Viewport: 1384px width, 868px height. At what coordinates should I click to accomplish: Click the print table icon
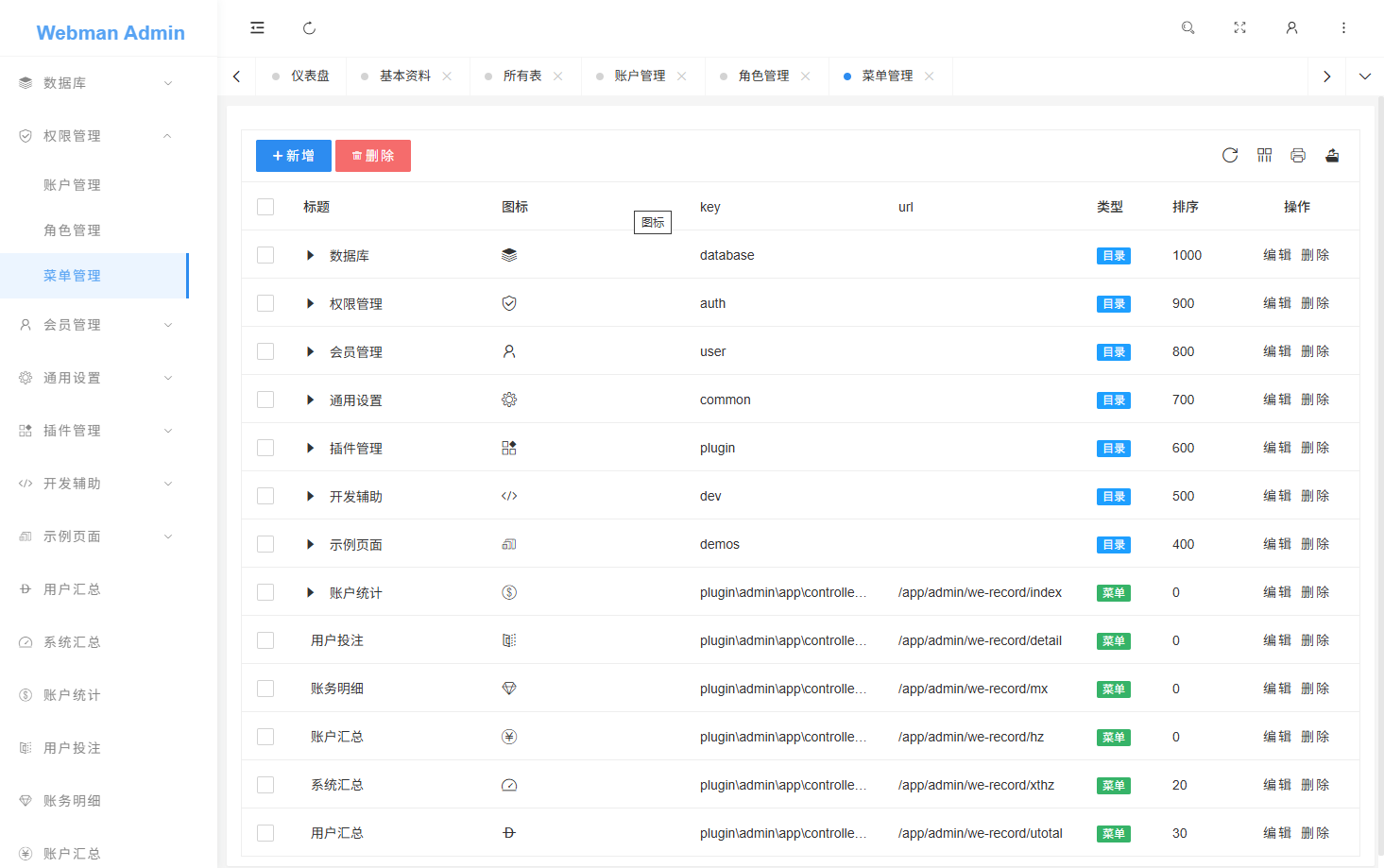(1298, 156)
